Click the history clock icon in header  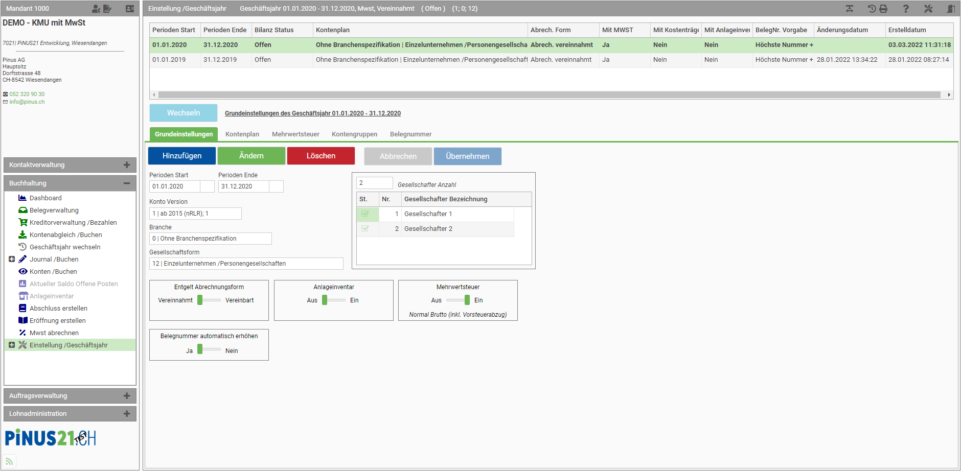point(872,9)
